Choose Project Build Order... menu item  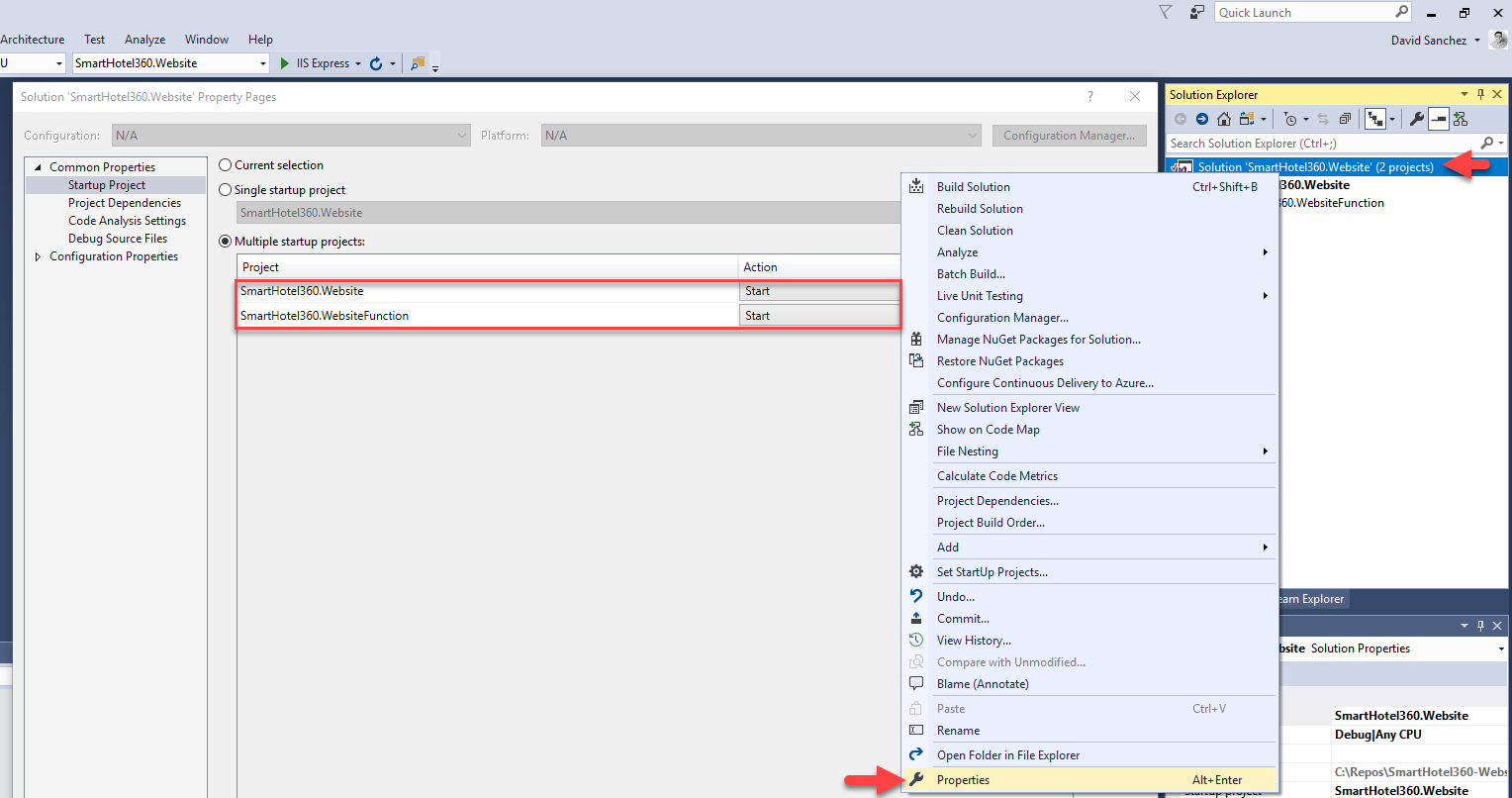coord(1089,523)
